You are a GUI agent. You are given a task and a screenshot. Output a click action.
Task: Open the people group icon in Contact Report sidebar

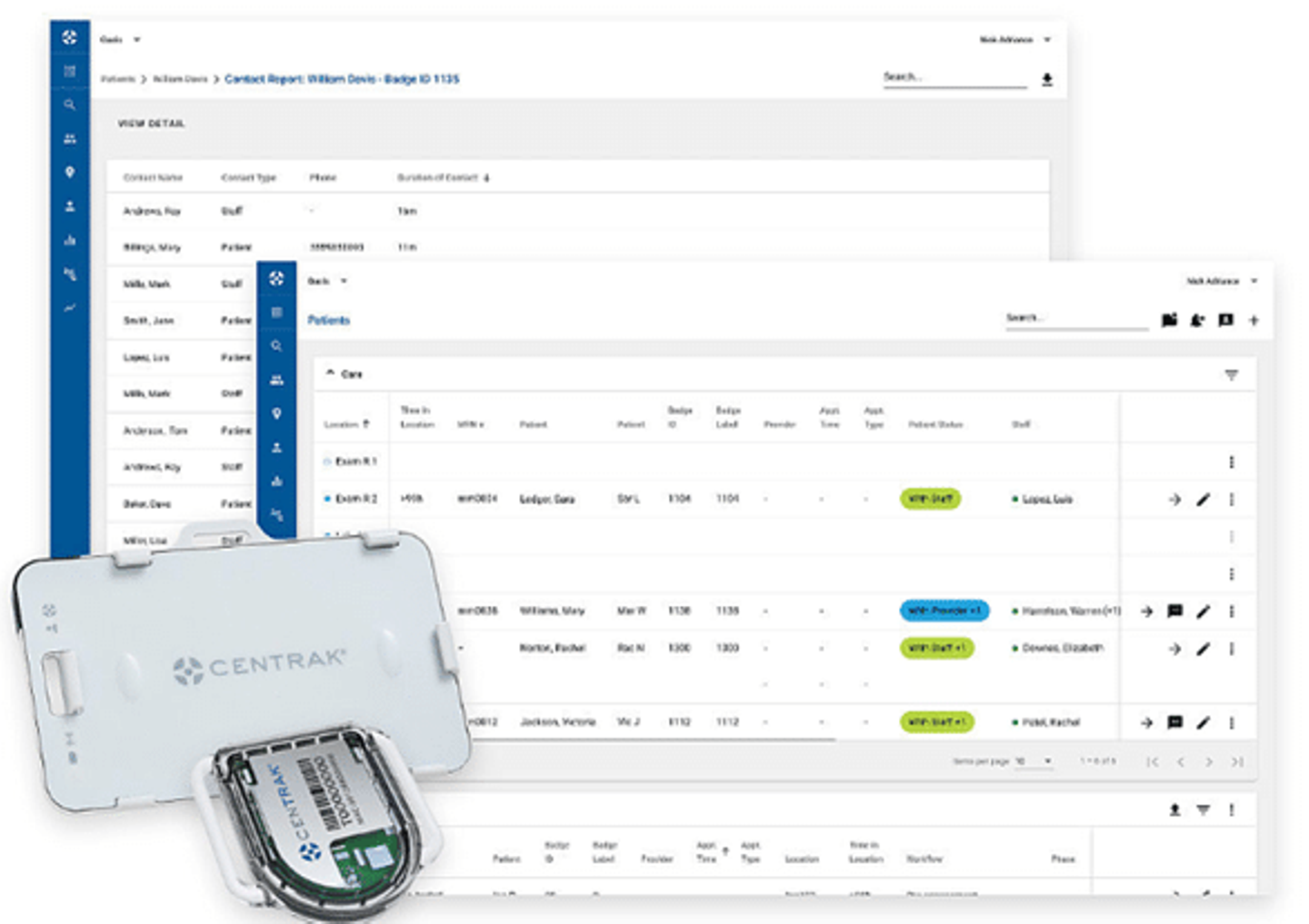[x=69, y=139]
